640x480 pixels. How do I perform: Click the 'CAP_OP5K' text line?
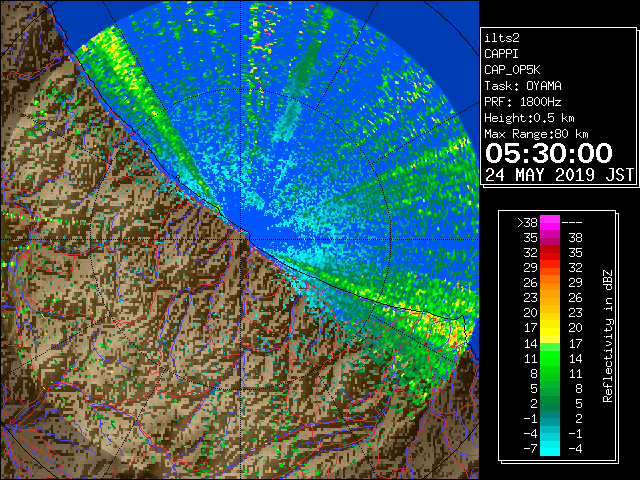512,70
